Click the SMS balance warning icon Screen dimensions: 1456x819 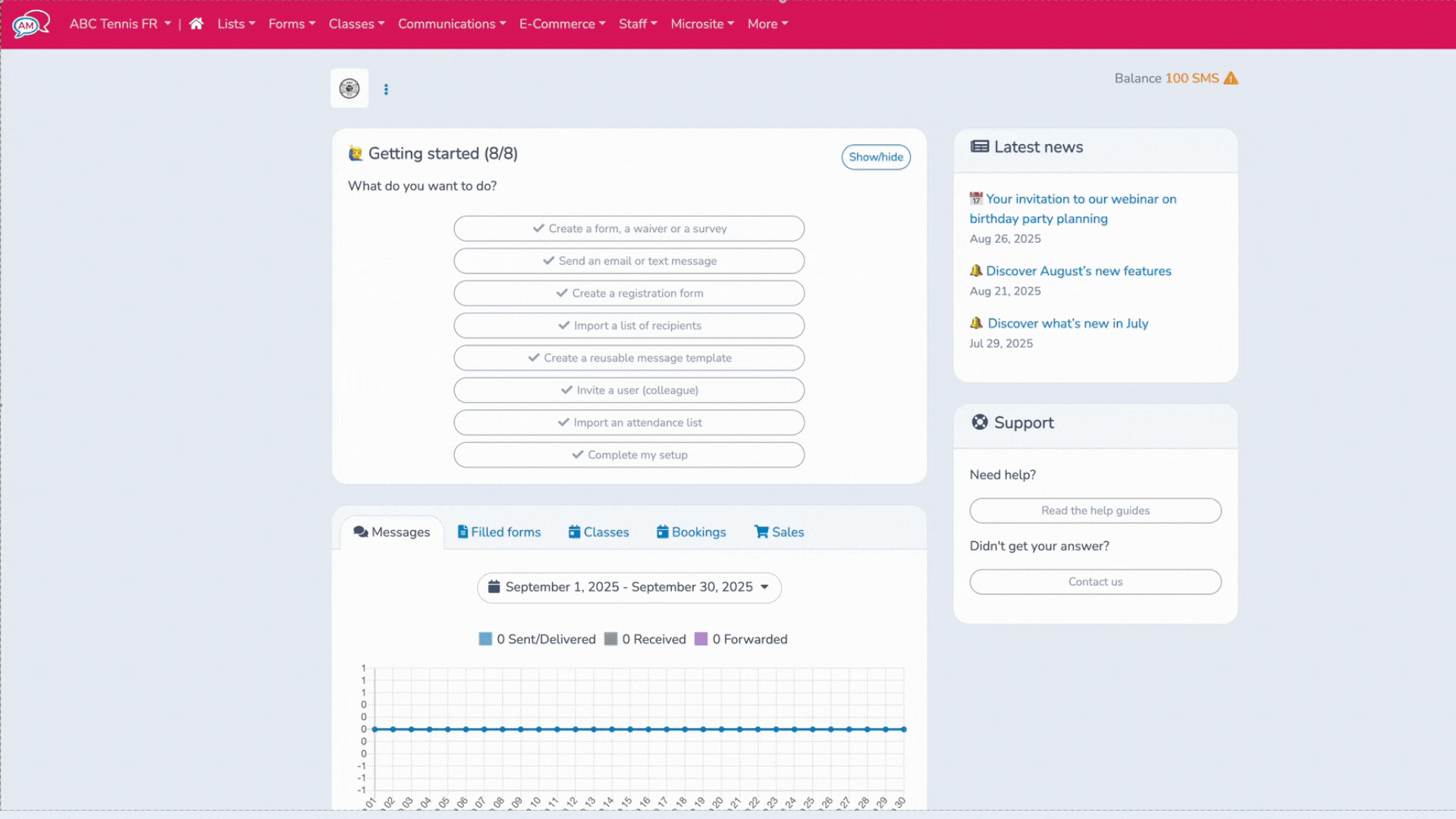click(1231, 78)
